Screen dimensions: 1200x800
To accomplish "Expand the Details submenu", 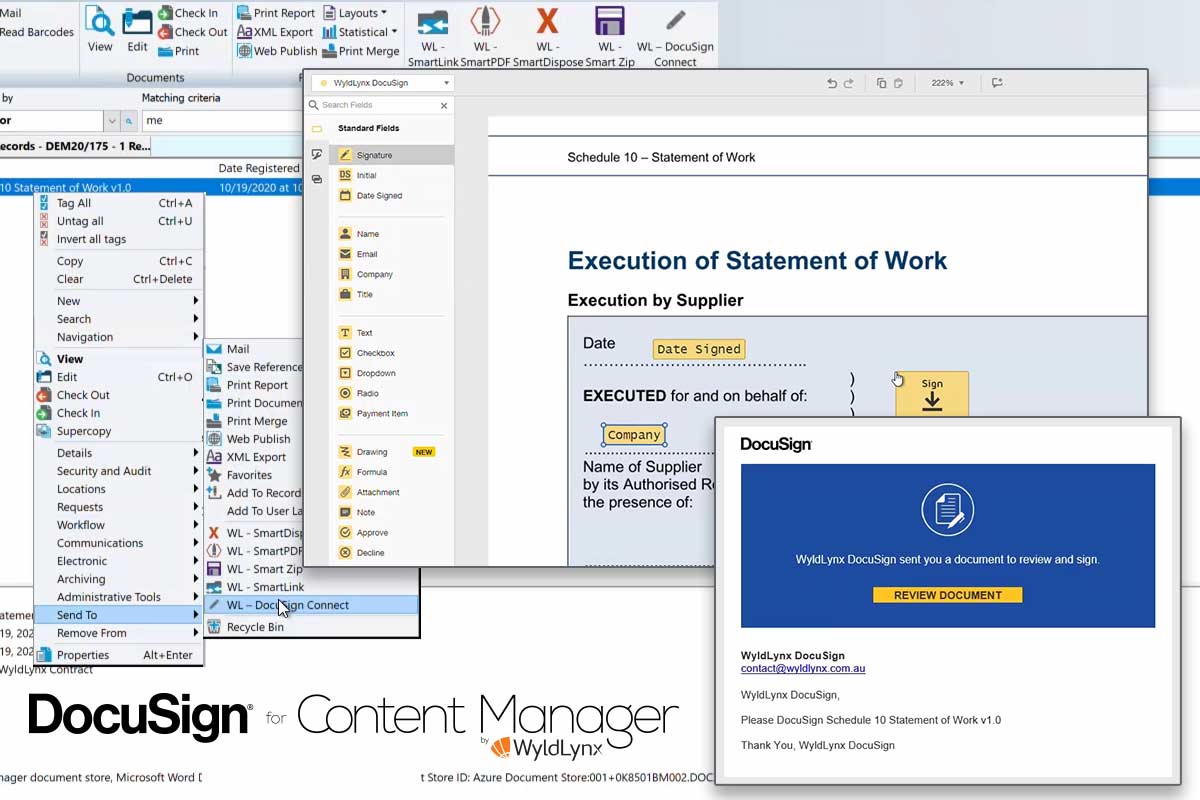I will point(119,453).
